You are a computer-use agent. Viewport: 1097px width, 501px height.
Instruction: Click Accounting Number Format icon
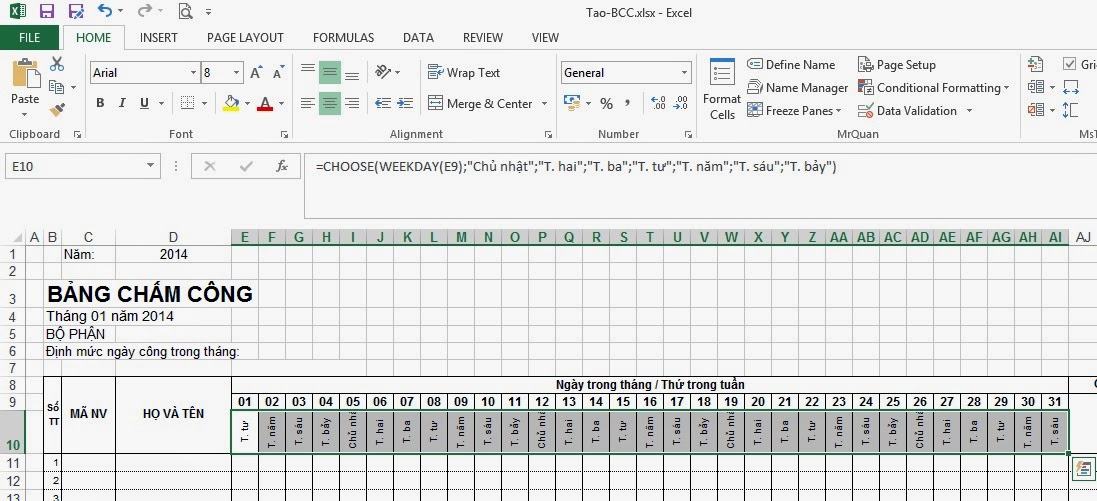tap(572, 104)
